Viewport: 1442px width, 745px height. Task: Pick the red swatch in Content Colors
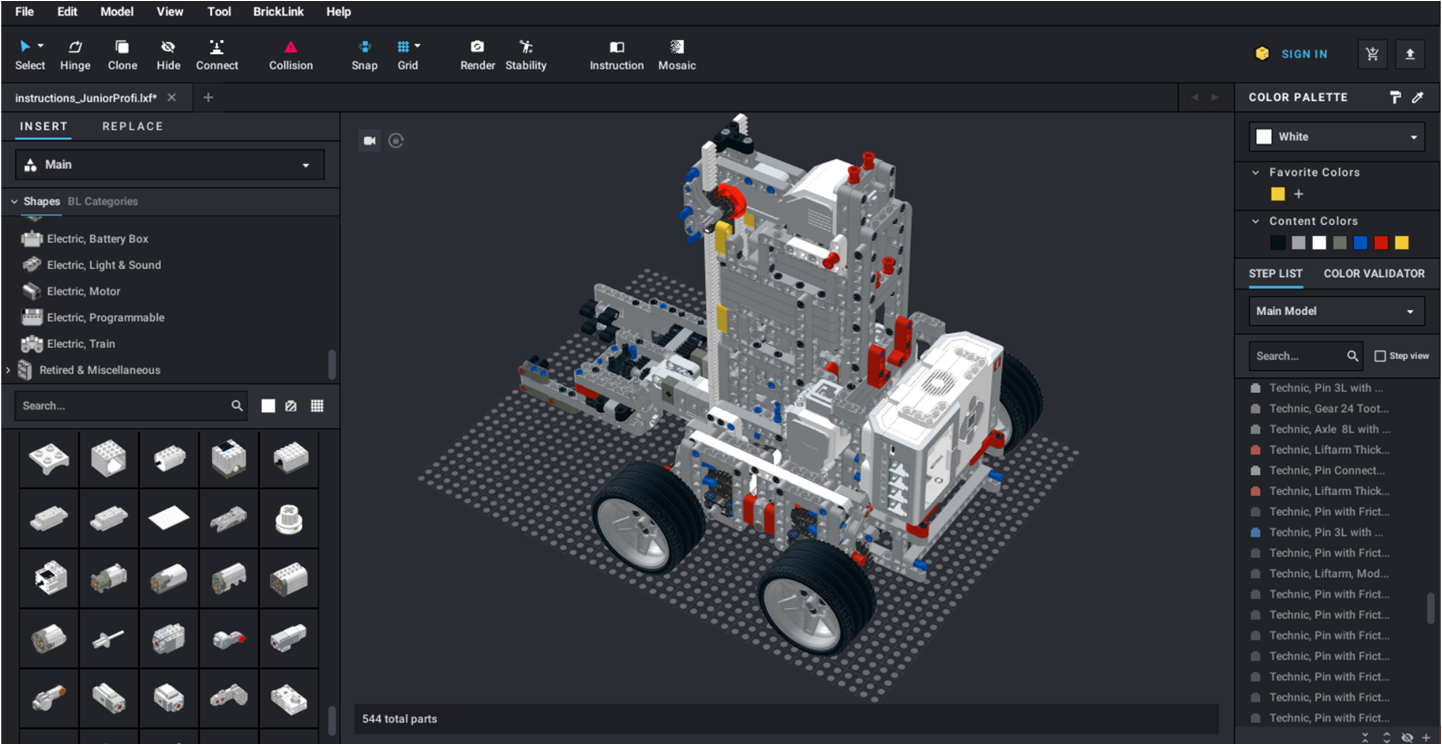[1381, 243]
